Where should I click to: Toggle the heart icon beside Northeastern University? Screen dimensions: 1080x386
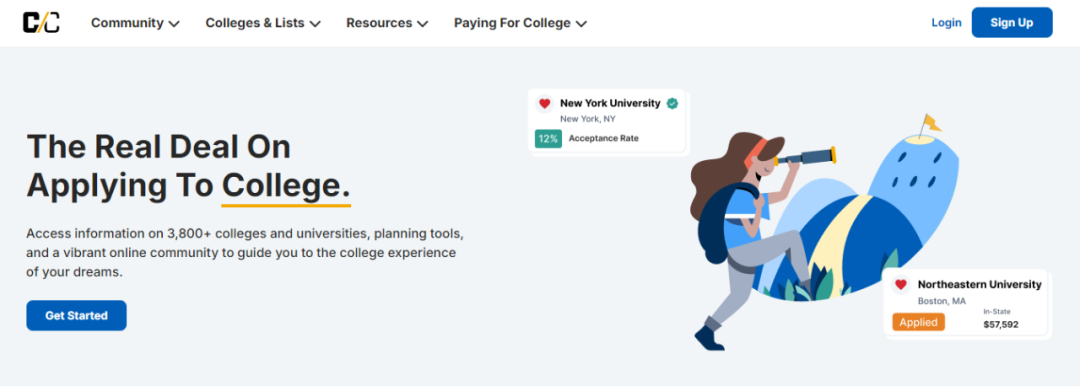tap(900, 284)
